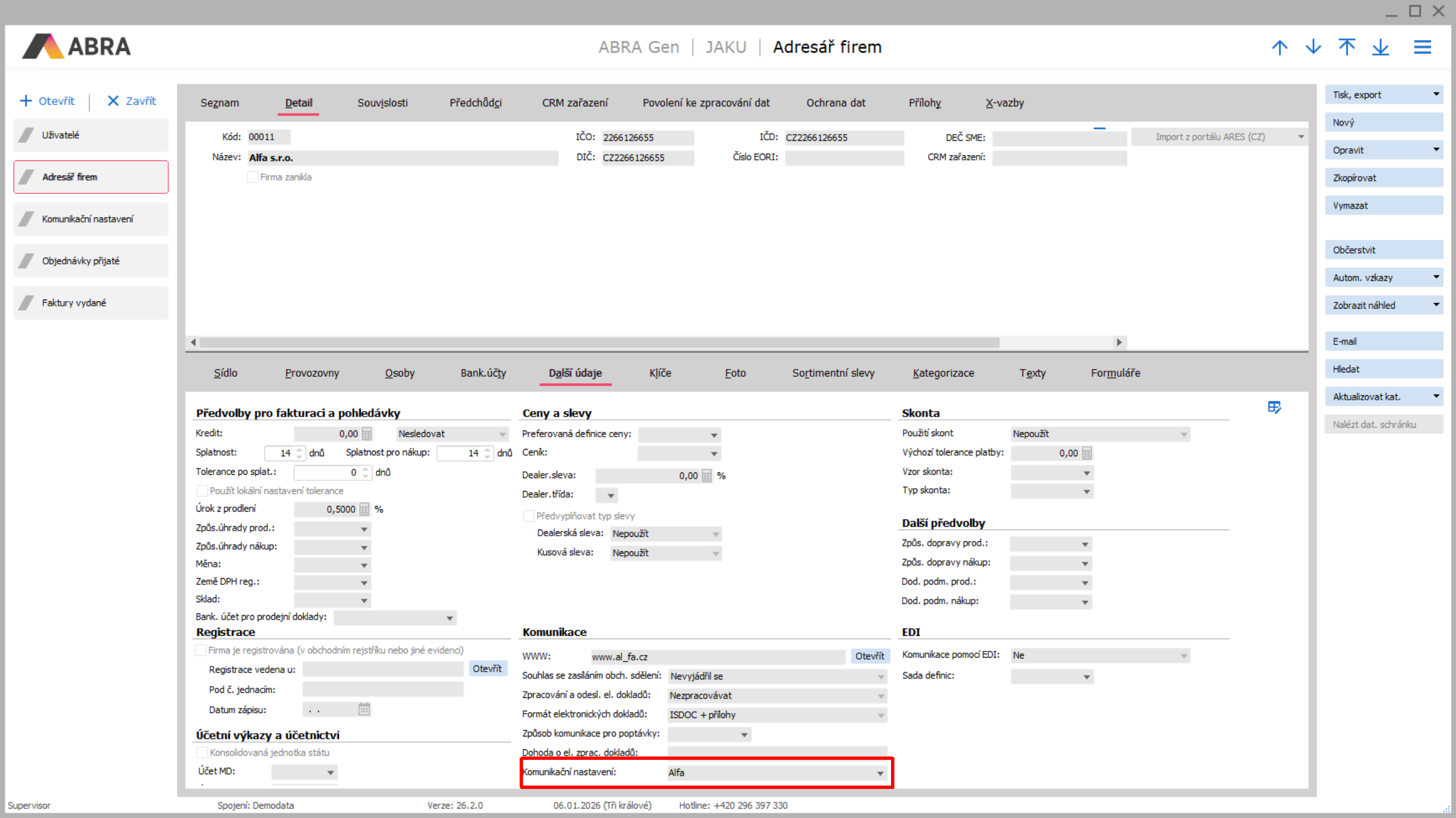Open the Měna dropdown list
The width and height of the screenshot is (1456, 818).
click(x=364, y=565)
